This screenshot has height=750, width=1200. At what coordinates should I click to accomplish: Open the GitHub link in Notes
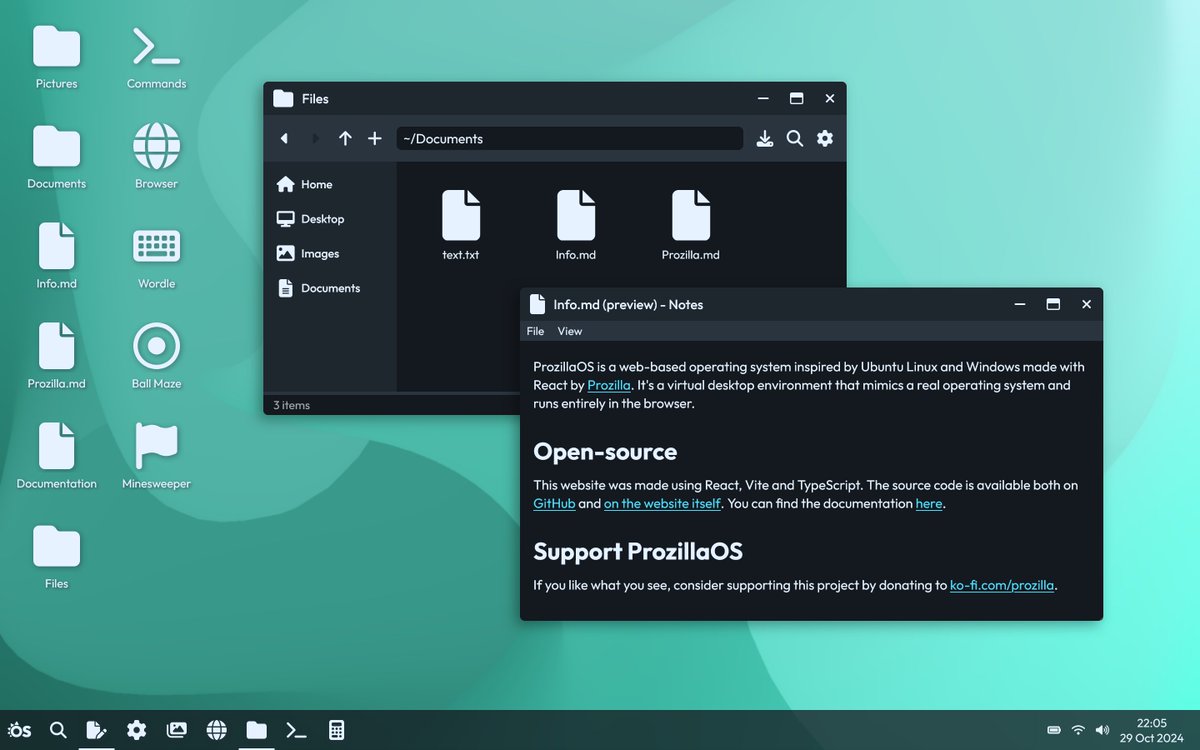coord(554,504)
